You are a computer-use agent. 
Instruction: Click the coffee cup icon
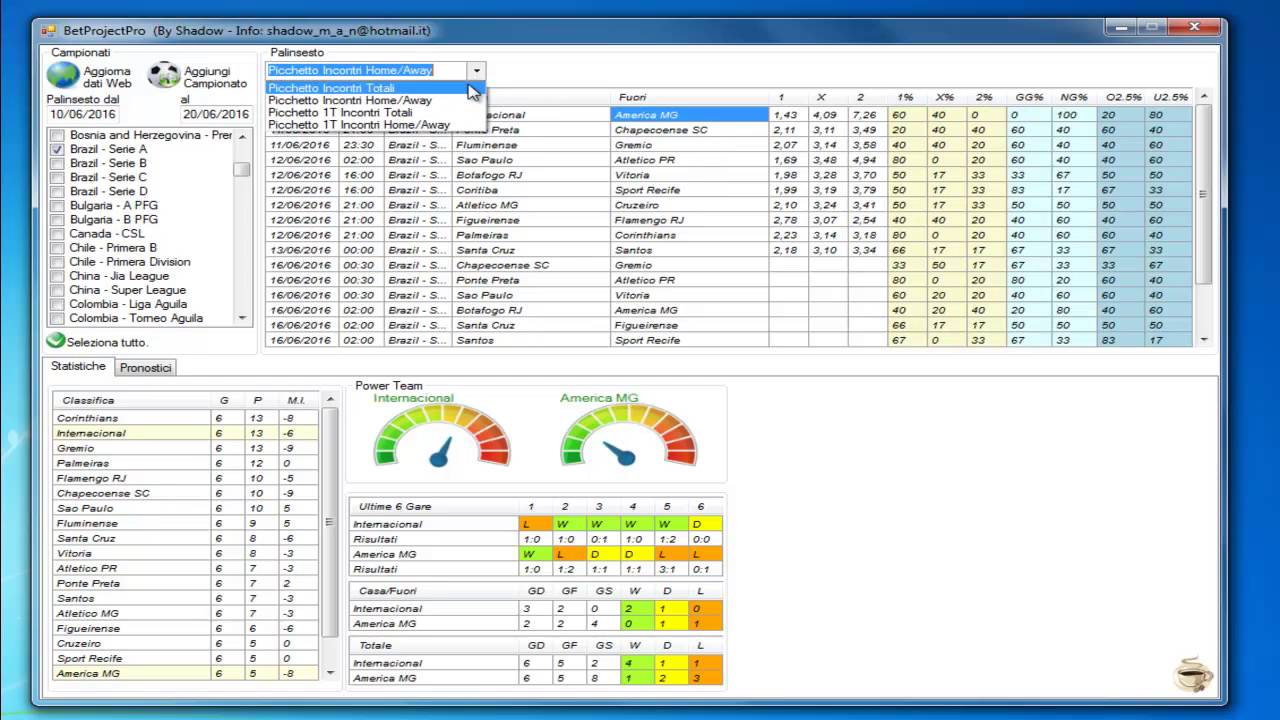pyautogui.click(x=1194, y=674)
